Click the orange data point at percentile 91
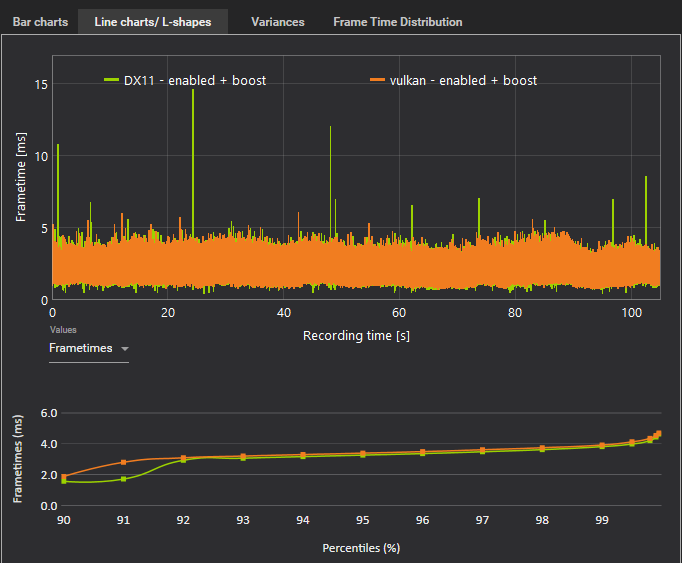The image size is (682, 563). tap(124, 462)
